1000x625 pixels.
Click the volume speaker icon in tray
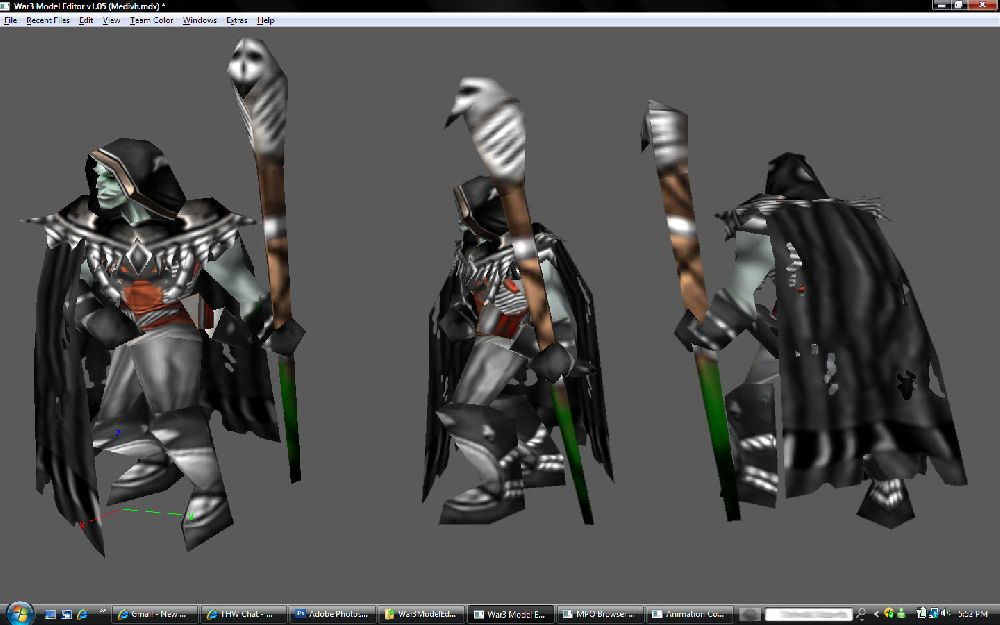tap(946, 614)
